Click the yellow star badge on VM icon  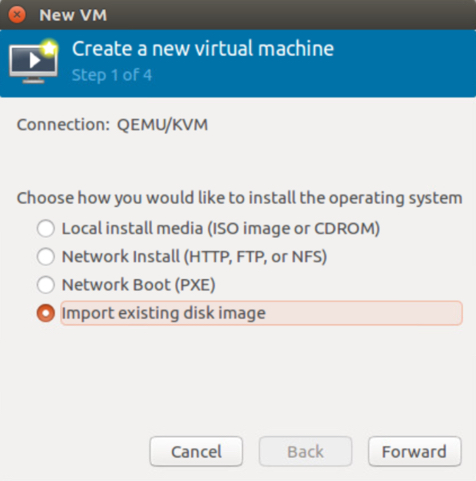coord(49,49)
